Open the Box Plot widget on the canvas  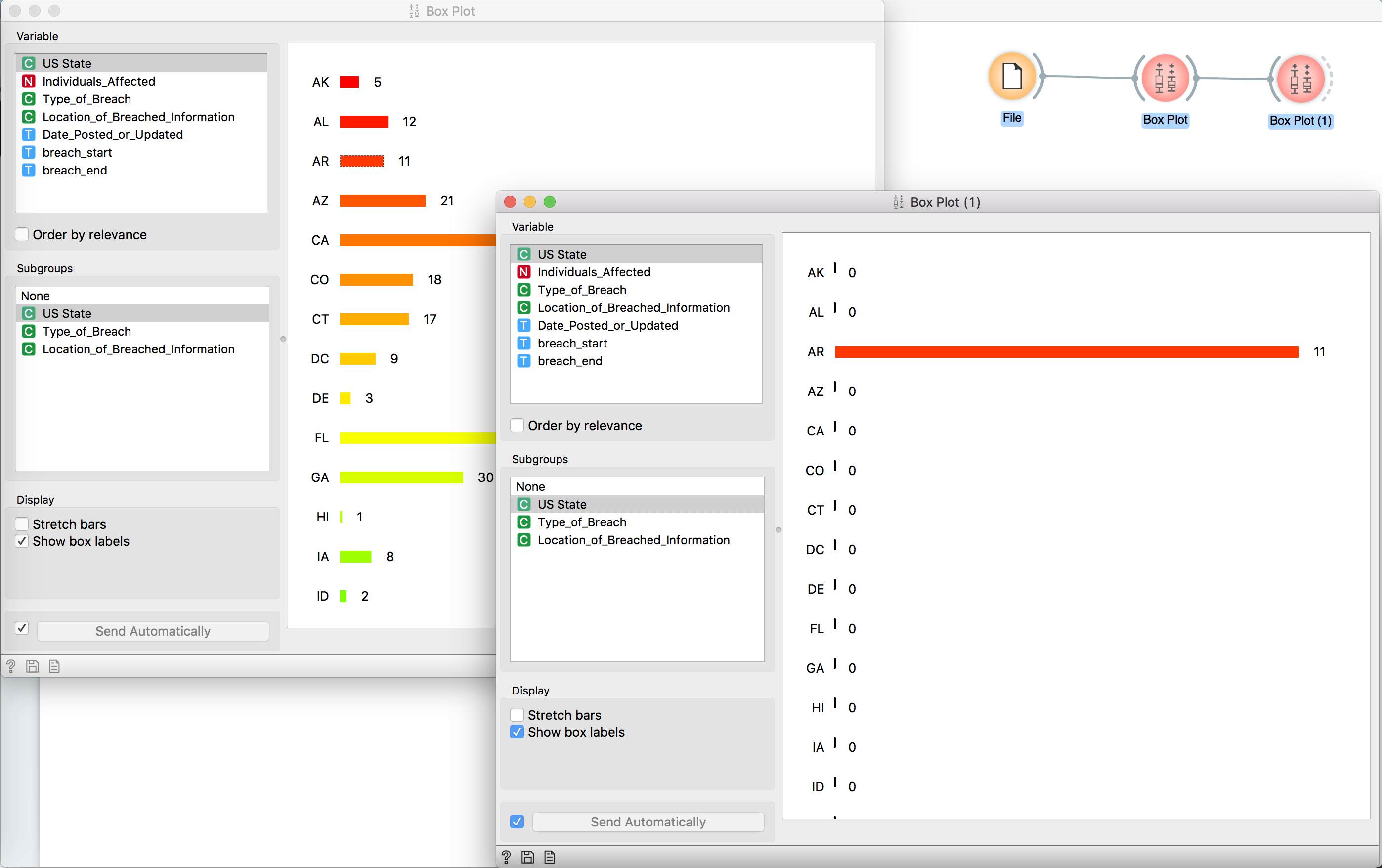coord(1165,78)
